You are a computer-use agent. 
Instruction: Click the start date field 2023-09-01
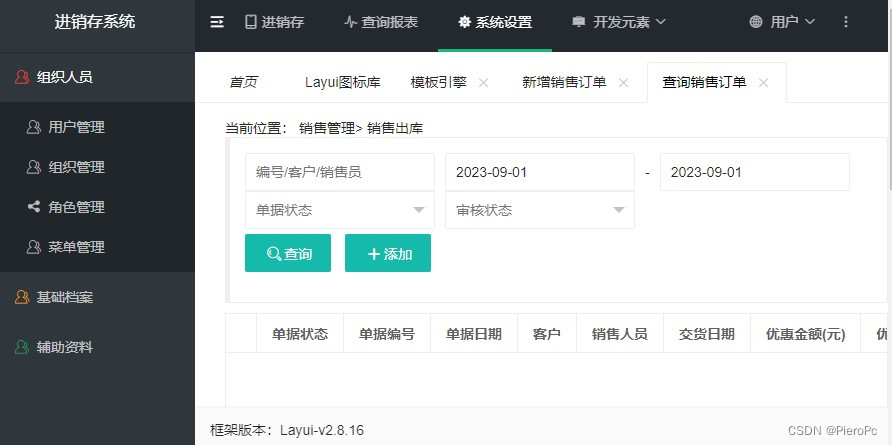point(540,172)
